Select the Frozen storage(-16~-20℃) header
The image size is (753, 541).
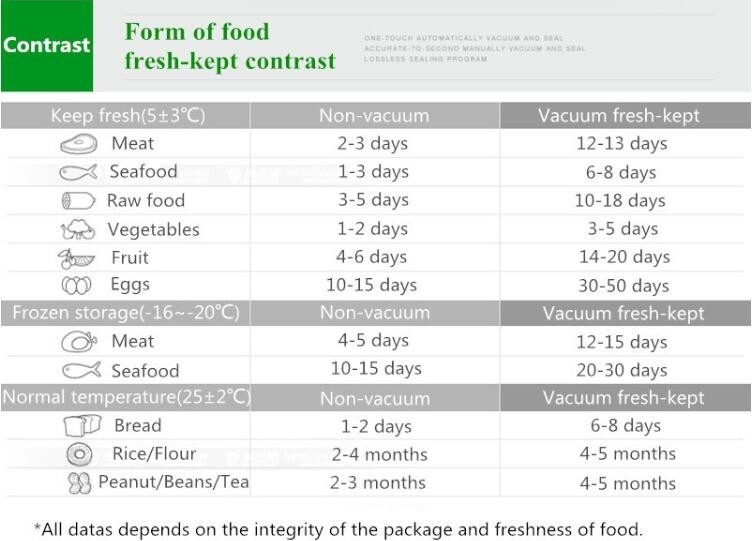pos(126,313)
